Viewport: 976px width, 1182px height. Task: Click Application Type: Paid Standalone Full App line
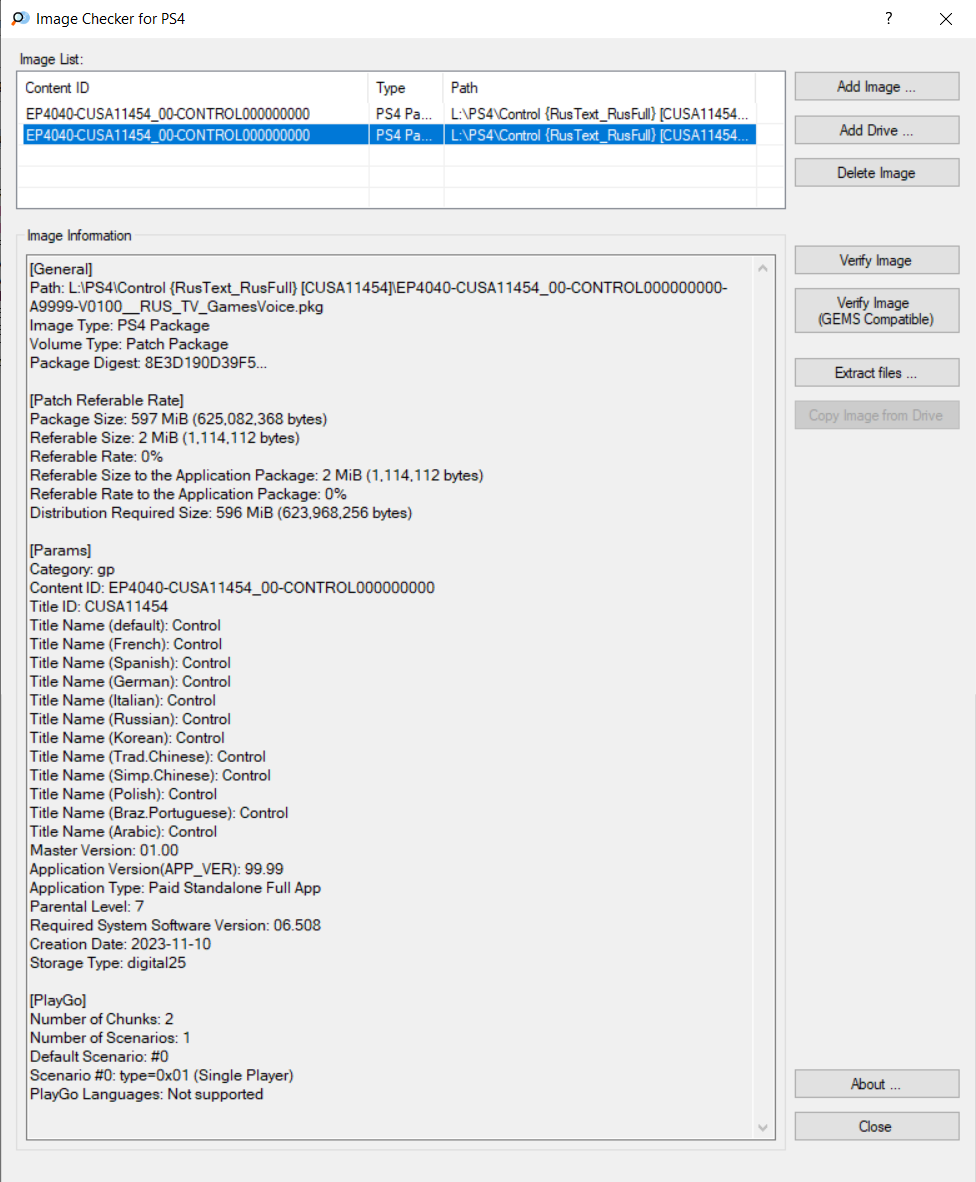[x=176, y=888]
